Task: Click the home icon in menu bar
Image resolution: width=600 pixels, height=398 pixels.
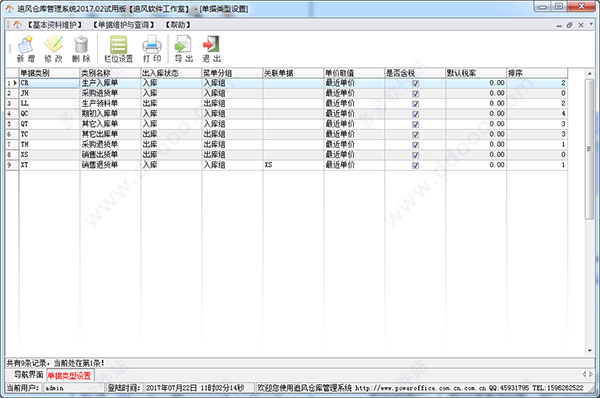Action: click(17, 25)
